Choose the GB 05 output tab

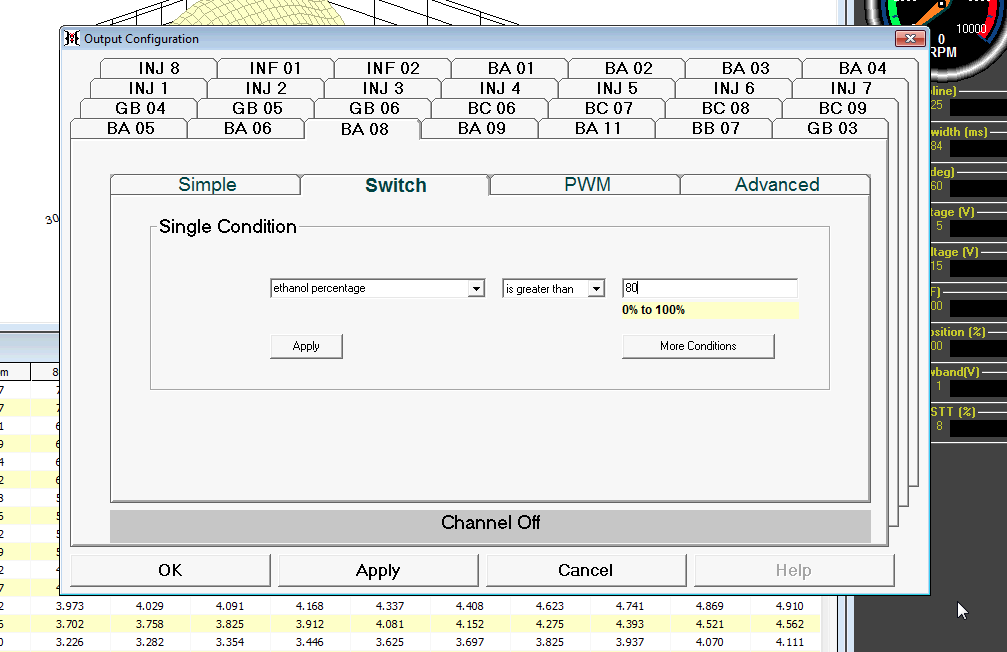point(257,108)
